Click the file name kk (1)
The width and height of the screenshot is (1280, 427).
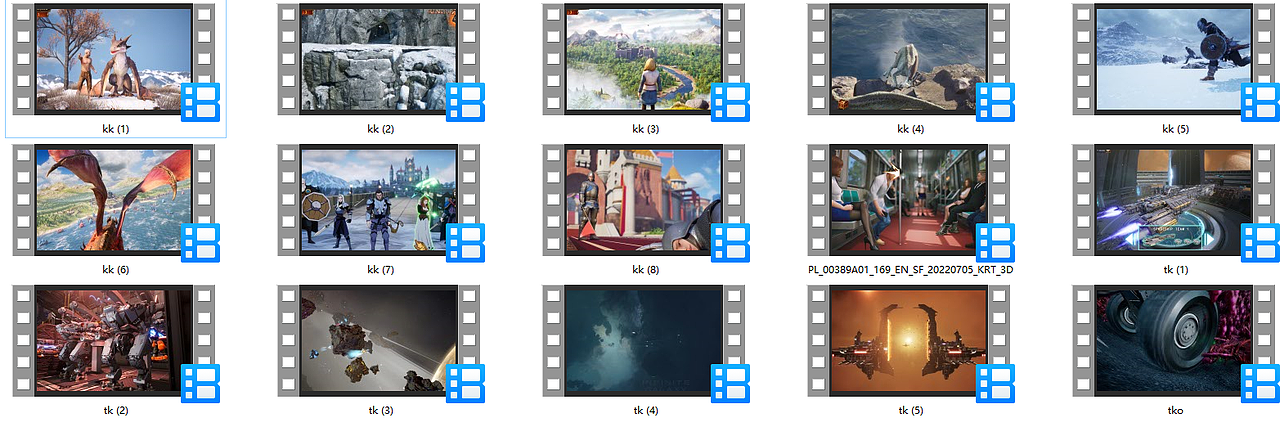pyautogui.click(x=116, y=129)
